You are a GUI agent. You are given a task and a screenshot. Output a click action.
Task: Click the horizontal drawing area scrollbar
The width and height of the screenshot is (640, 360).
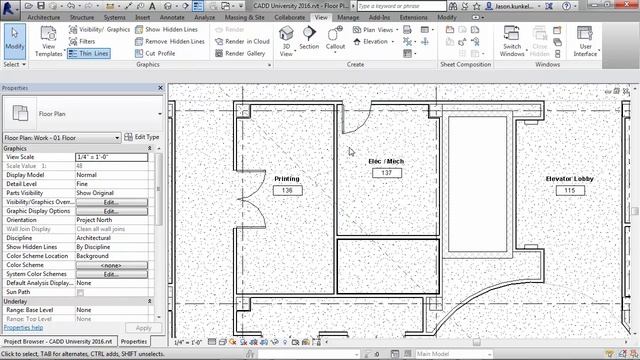476,342
